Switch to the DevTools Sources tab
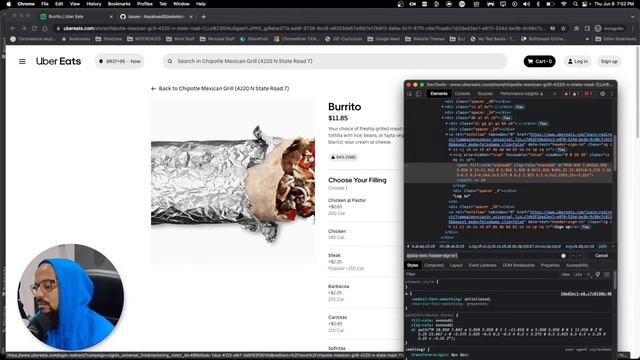 [485, 94]
